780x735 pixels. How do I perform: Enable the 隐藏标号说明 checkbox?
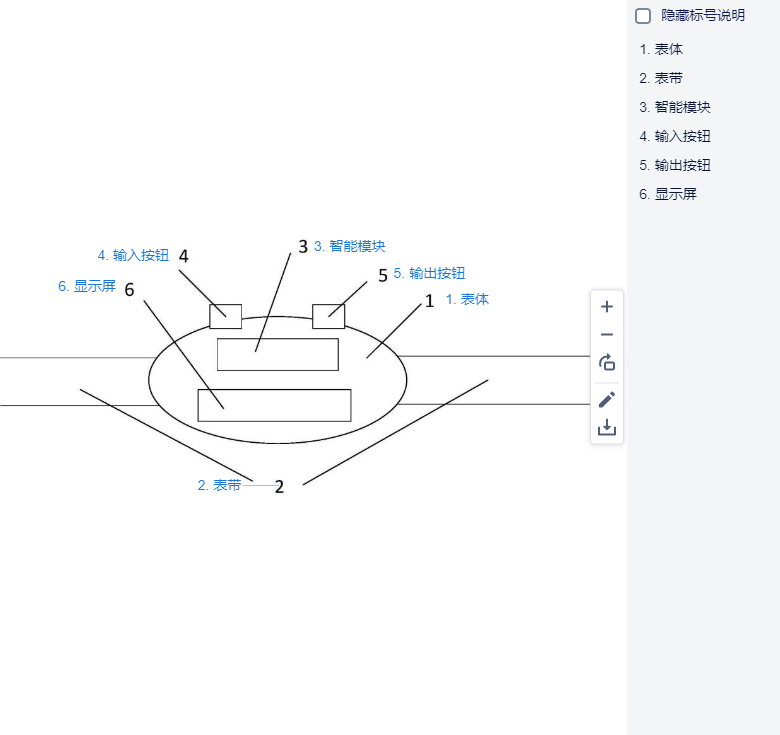point(643,16)
